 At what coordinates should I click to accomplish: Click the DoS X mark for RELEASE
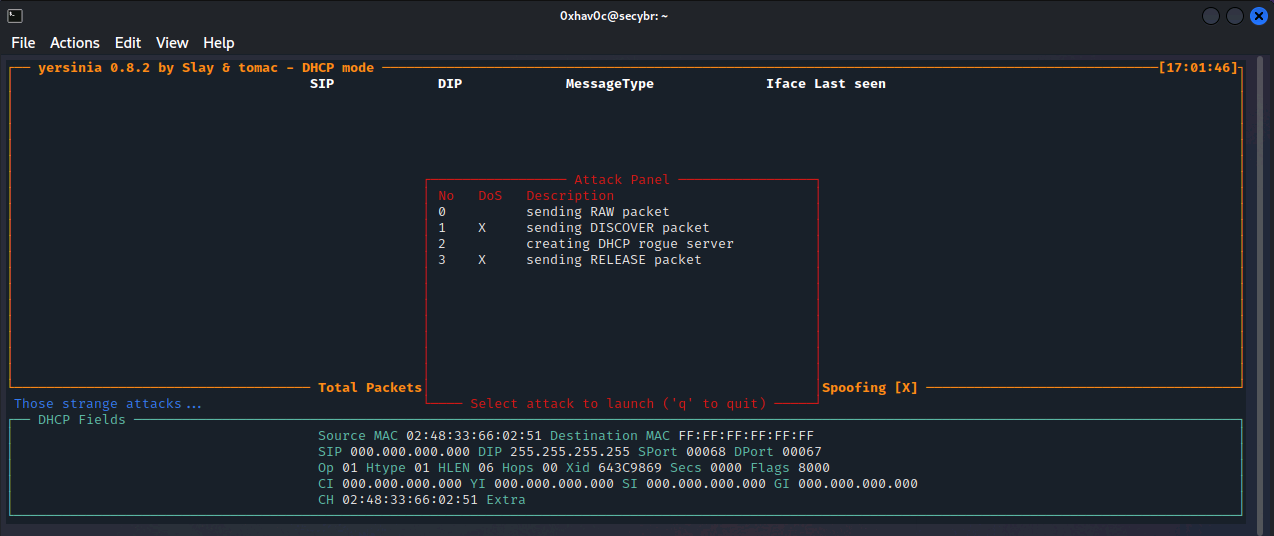click(x=482, y=260)
